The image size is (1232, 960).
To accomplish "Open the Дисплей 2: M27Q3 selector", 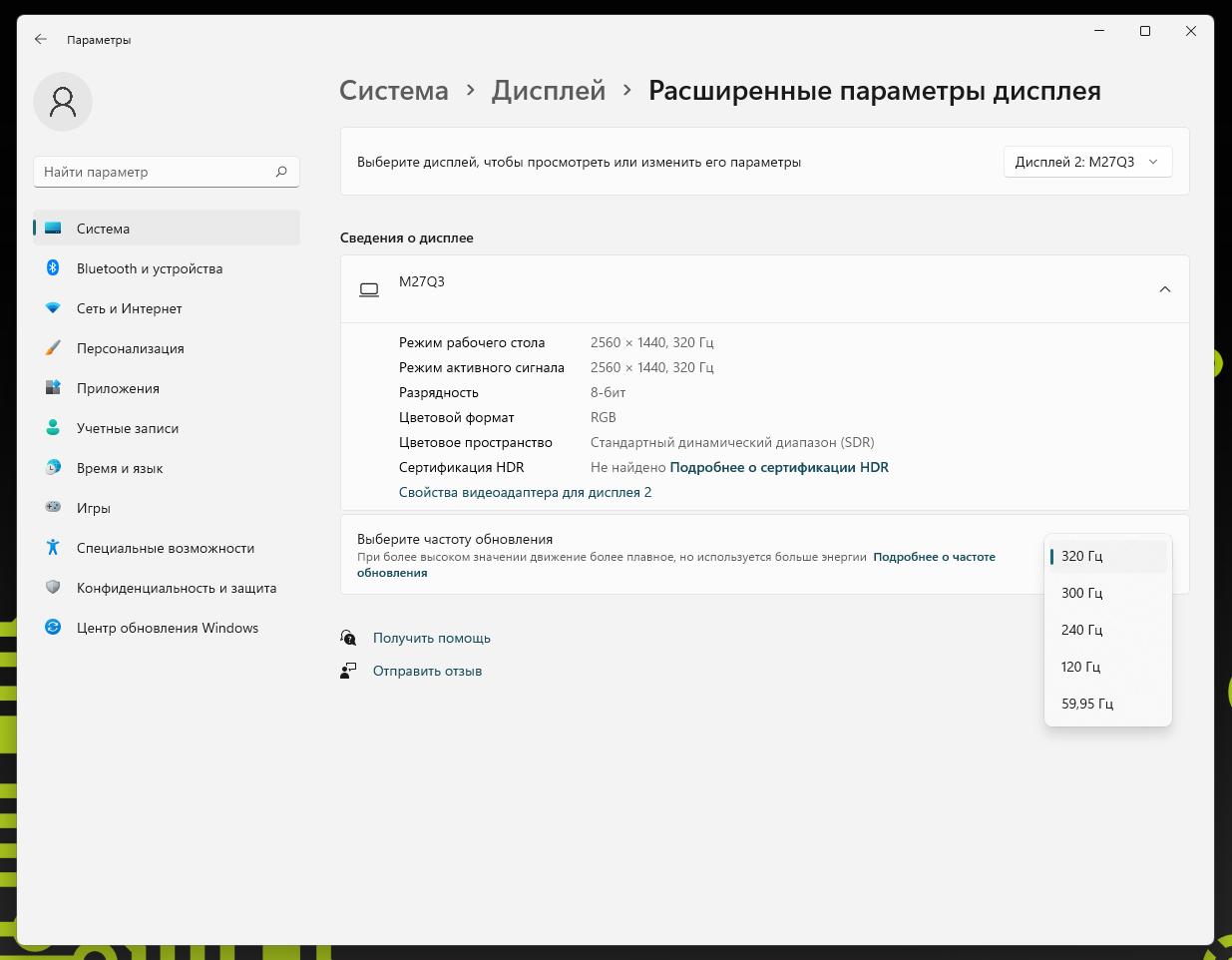I will (1086, 162).
